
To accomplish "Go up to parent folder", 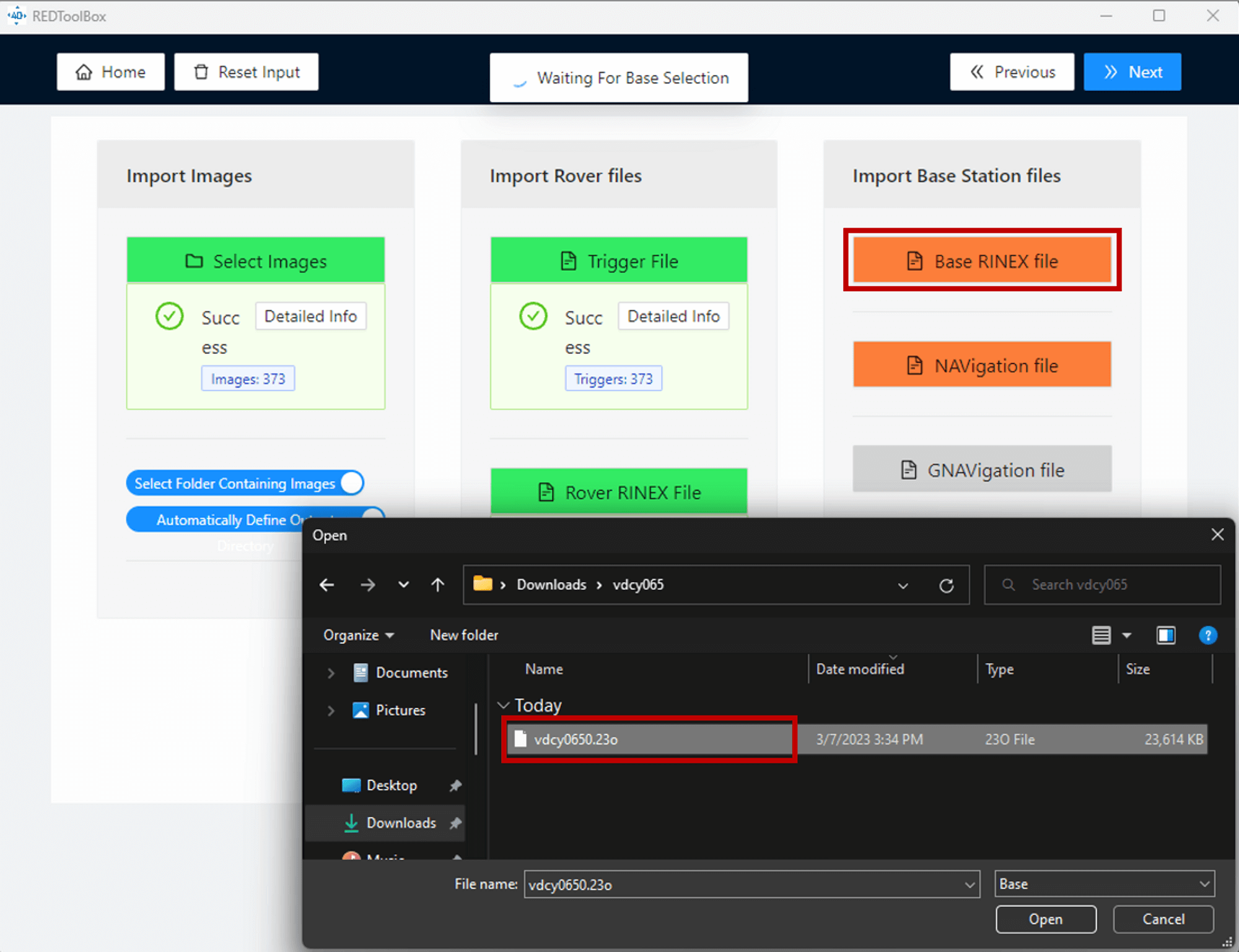I will click(x=437, y=585).
